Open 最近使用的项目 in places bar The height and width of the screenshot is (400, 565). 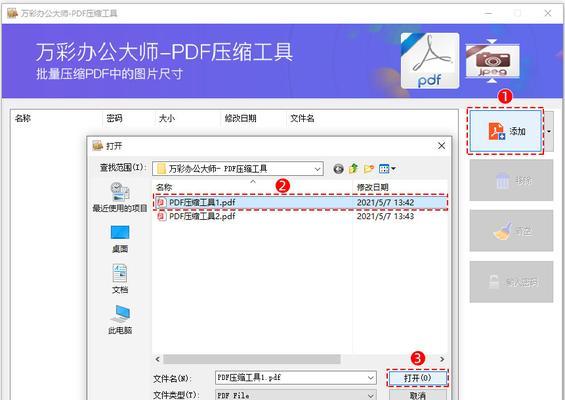120,197
